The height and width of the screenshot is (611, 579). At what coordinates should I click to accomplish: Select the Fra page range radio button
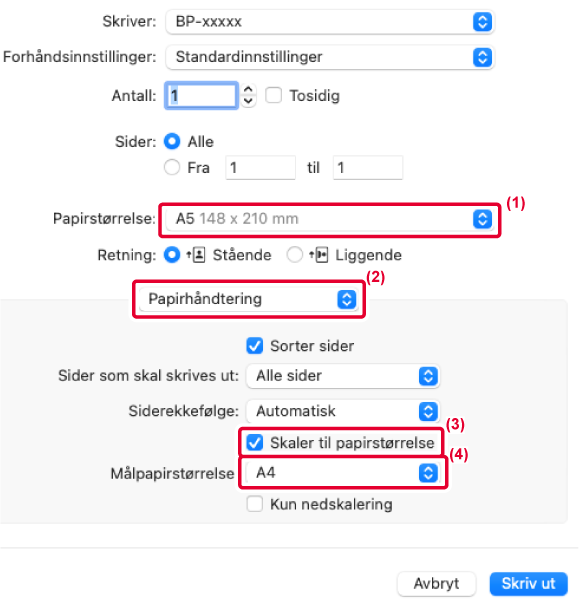172,168
